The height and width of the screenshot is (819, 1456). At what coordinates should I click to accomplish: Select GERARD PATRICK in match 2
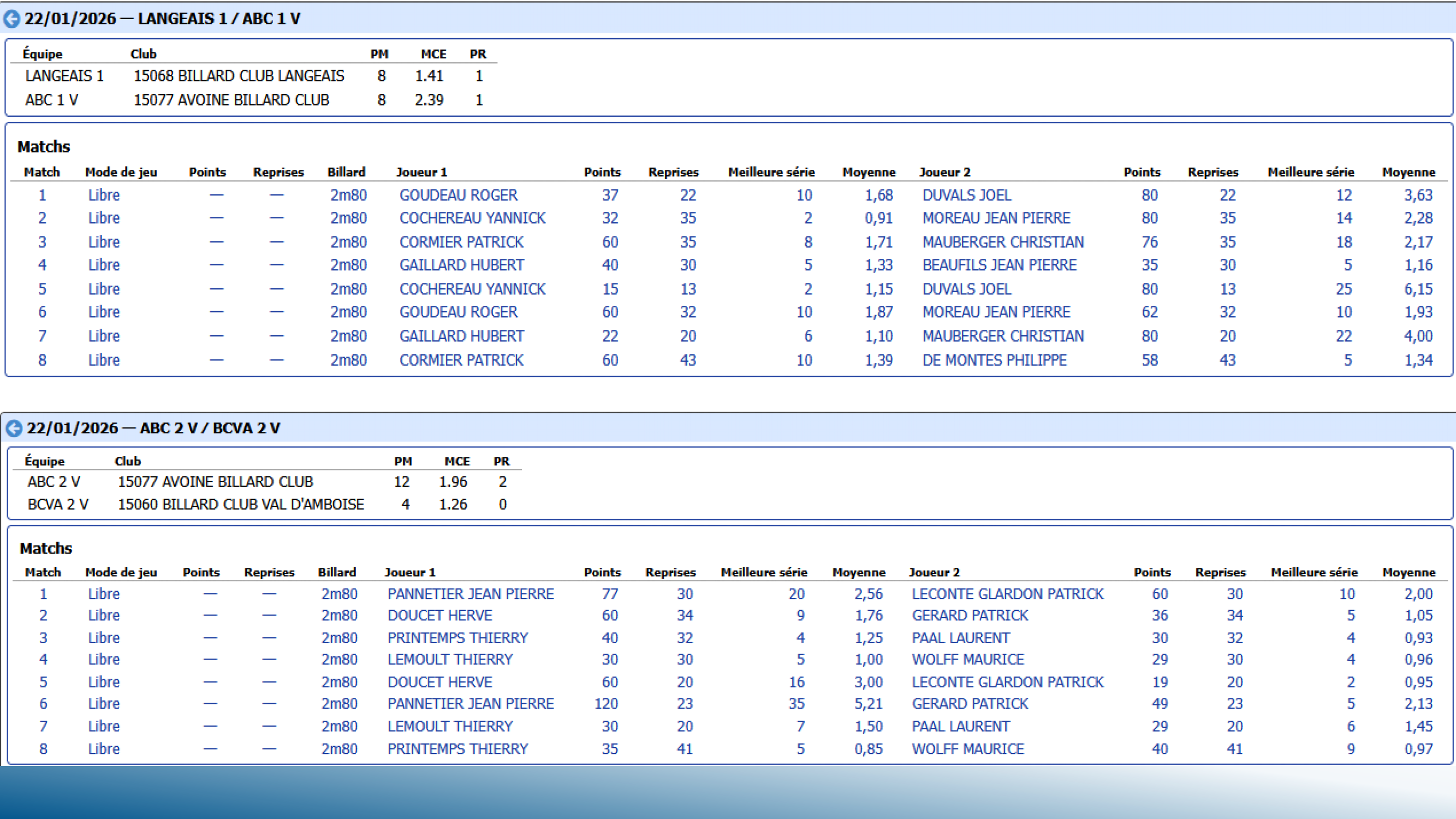[970, 615]
